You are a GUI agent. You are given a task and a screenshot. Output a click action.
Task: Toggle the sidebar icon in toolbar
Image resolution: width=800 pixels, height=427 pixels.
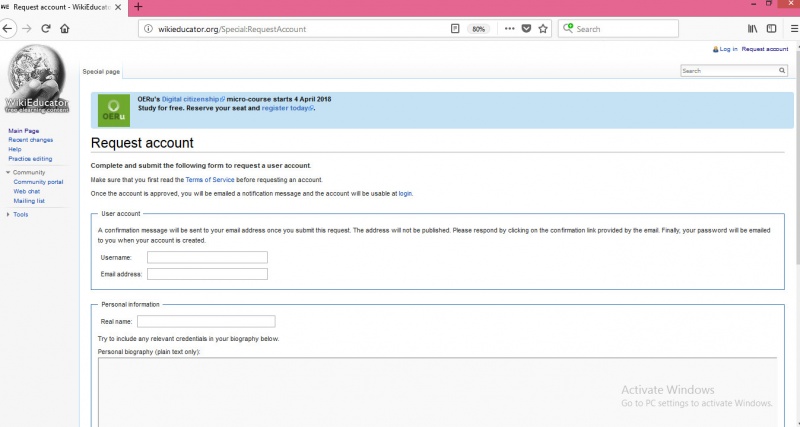coord(771,29)
